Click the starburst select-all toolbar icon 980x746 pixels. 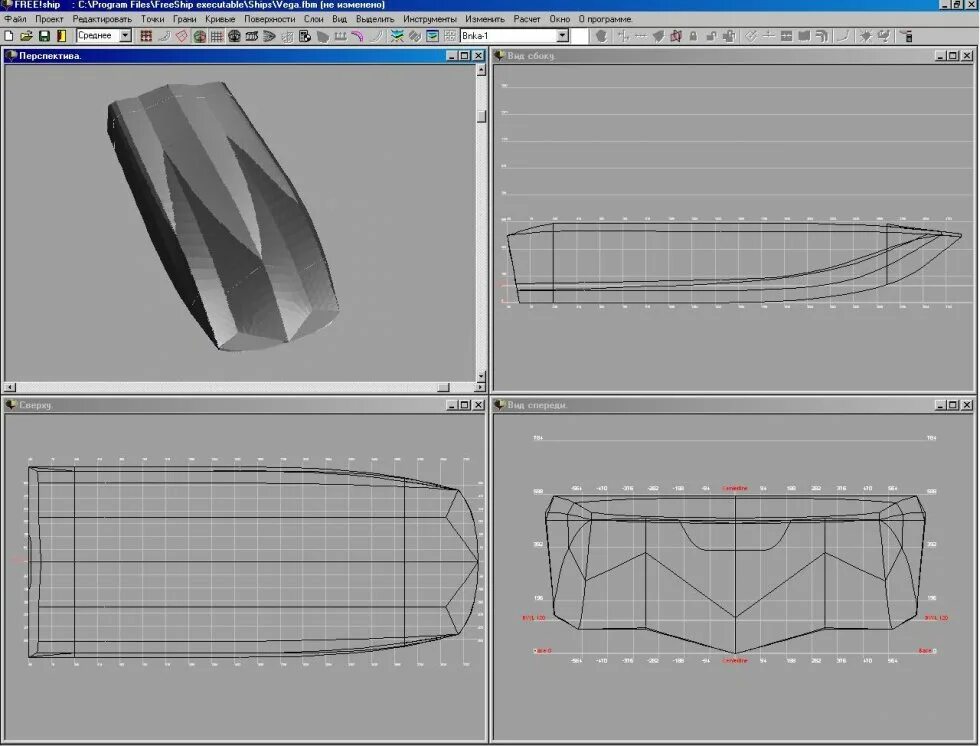(866, 36)
